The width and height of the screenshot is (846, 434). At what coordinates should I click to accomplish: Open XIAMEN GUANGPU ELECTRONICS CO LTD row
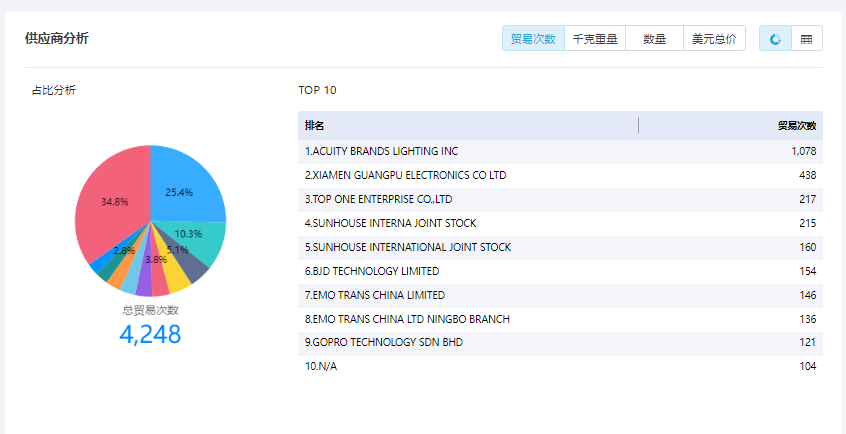coord(405,175)
